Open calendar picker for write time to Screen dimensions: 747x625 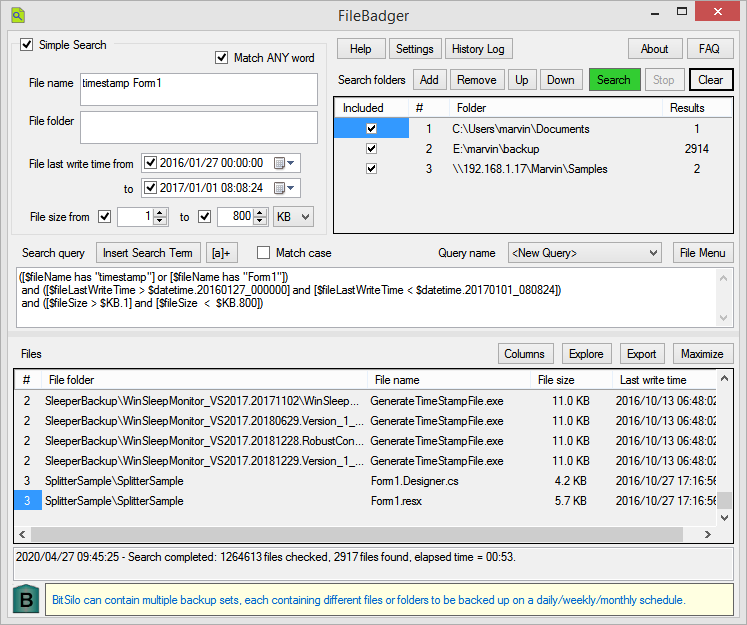(x=284, y=188)
